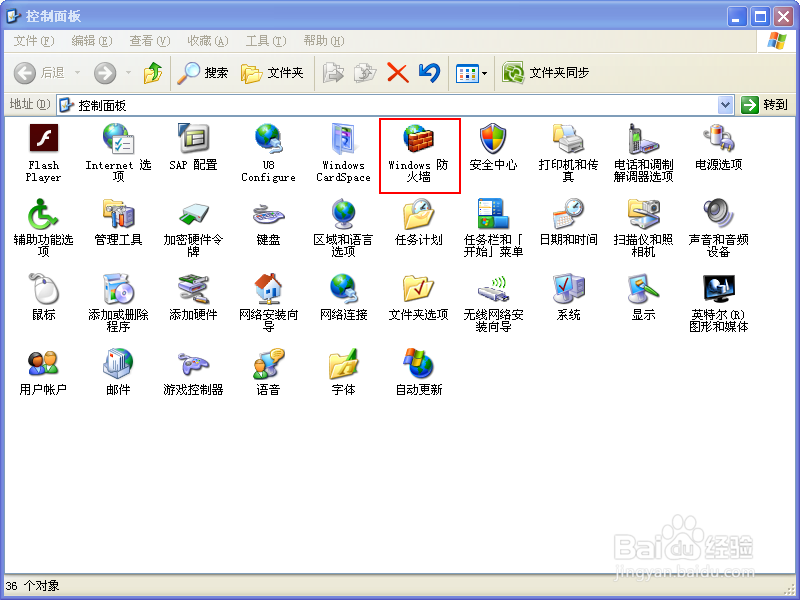Open the 文件(F) menu

(x=34, y=41)
